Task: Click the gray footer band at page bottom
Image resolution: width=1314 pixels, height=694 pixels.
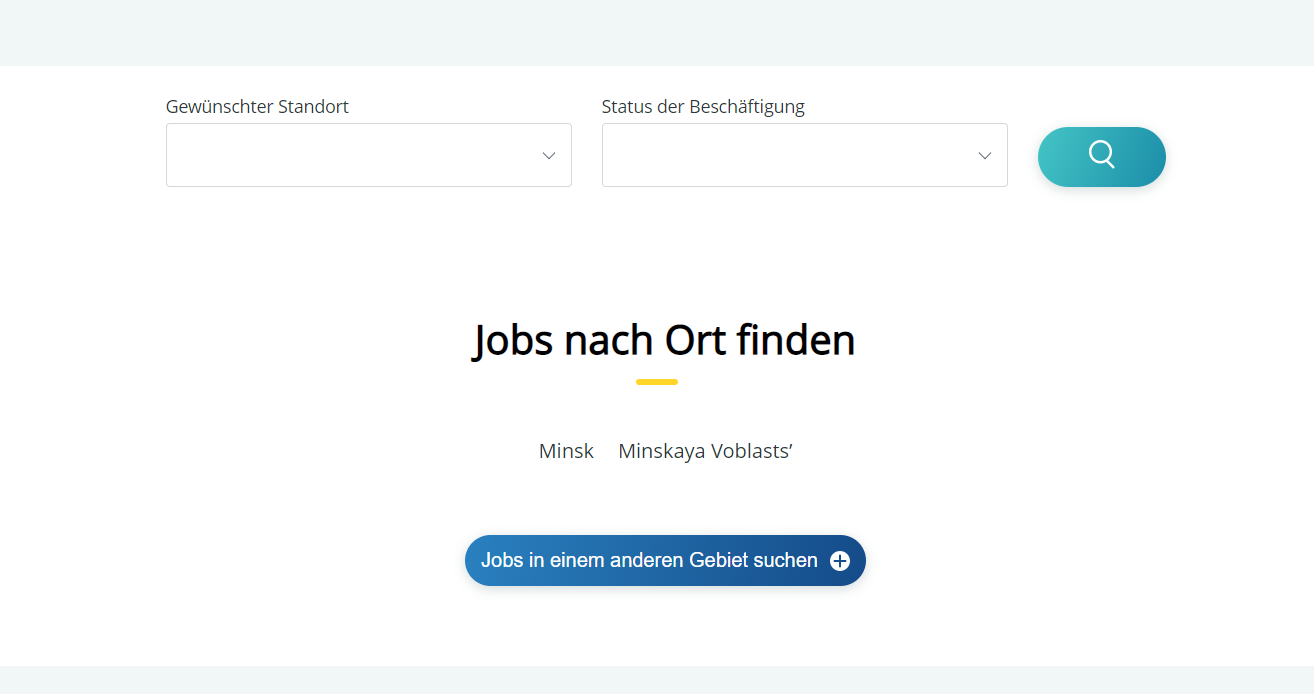Action: point(657,680)
